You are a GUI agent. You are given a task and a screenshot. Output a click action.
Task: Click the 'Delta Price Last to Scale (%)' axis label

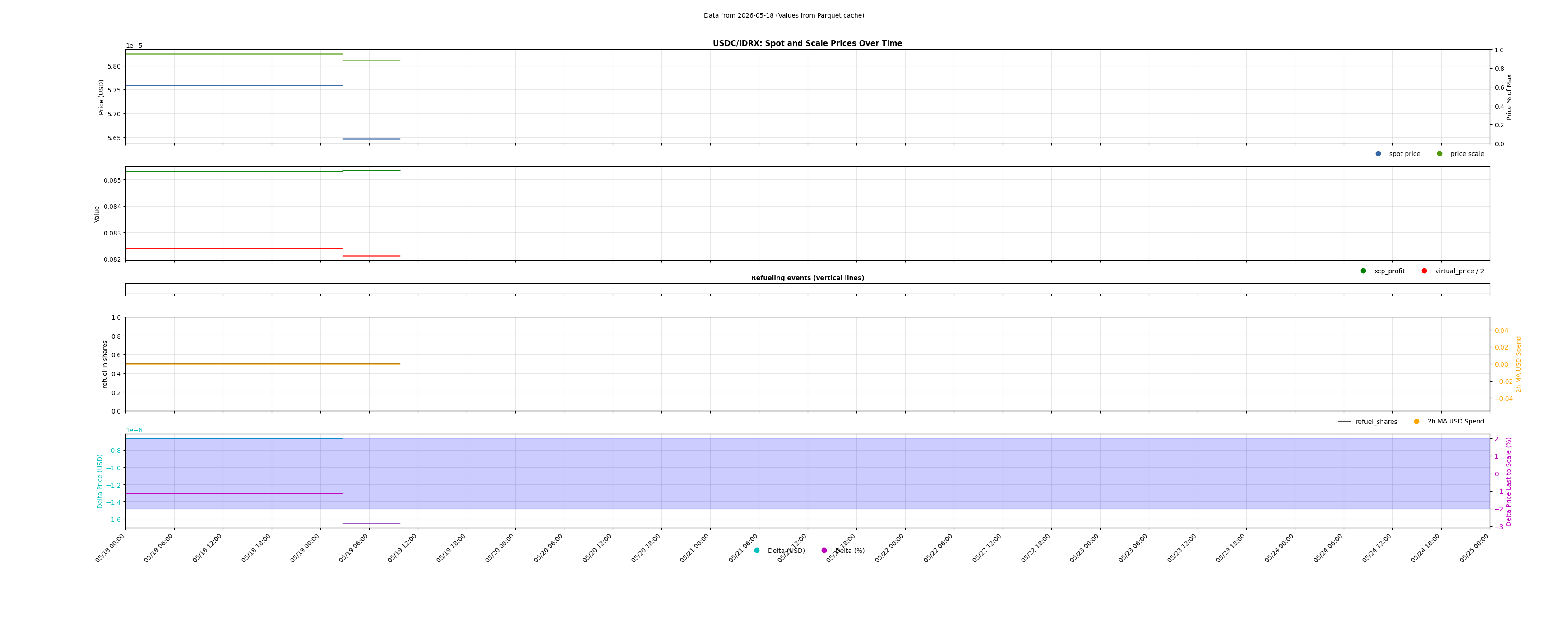point(1509,481)
